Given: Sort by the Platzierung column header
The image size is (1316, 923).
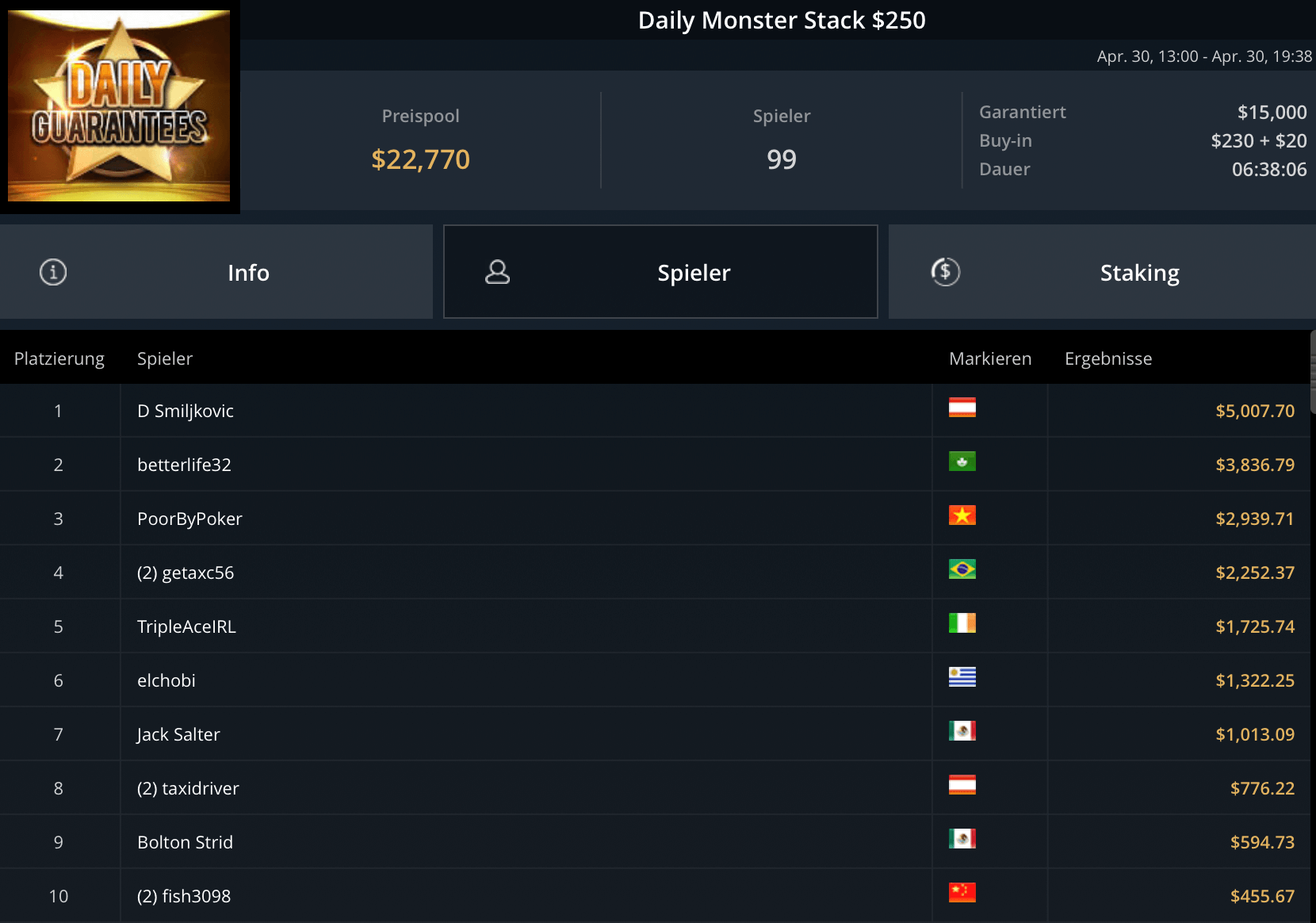Looking at the screenshot, I should click(59, 358).
